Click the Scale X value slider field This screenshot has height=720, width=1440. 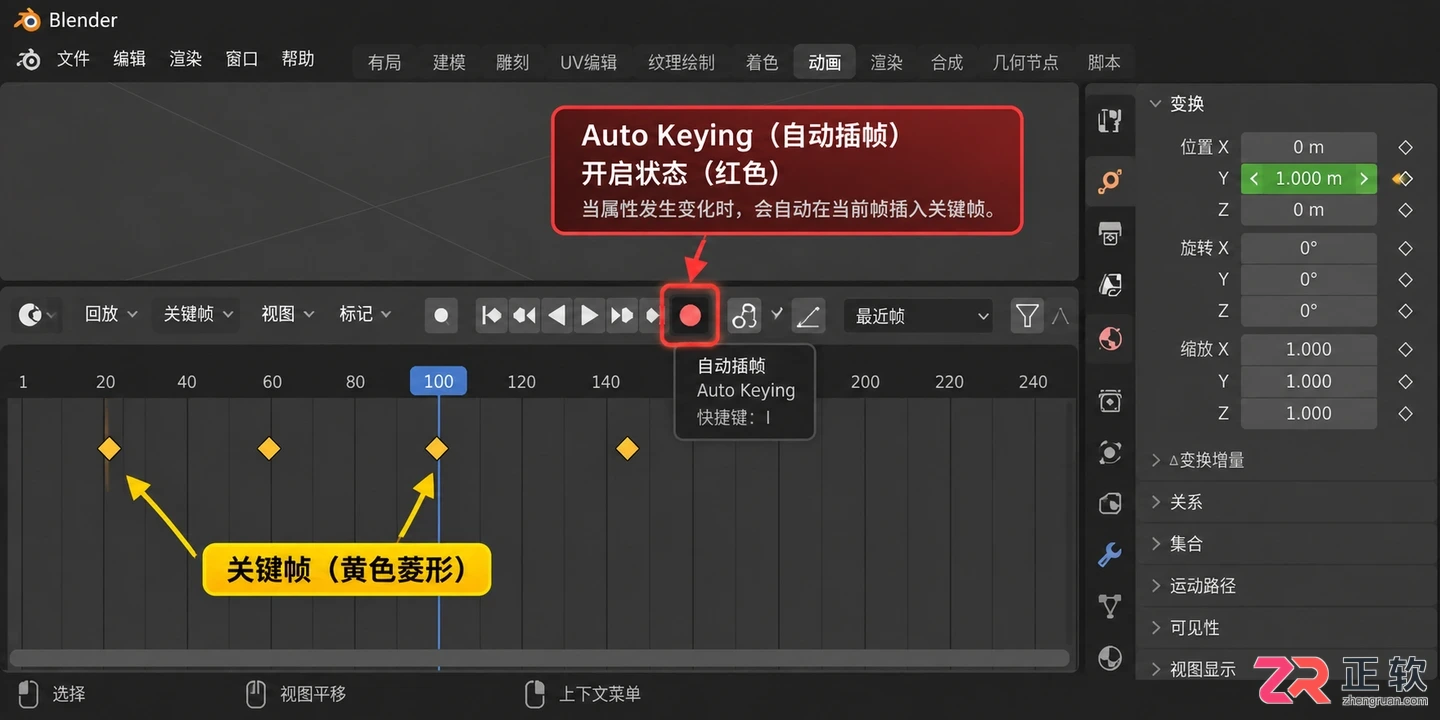pos(1309,350)
